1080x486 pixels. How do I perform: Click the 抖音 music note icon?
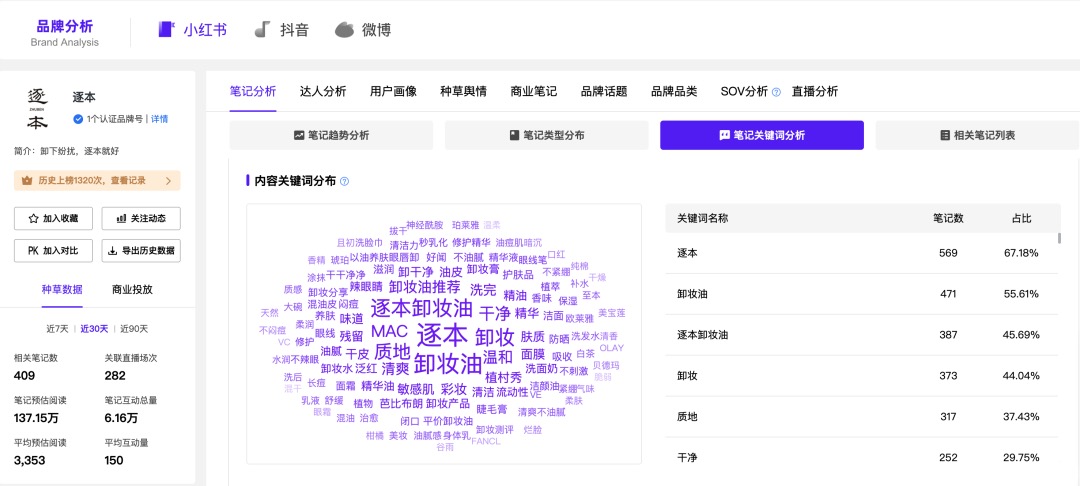coord(262,29)
